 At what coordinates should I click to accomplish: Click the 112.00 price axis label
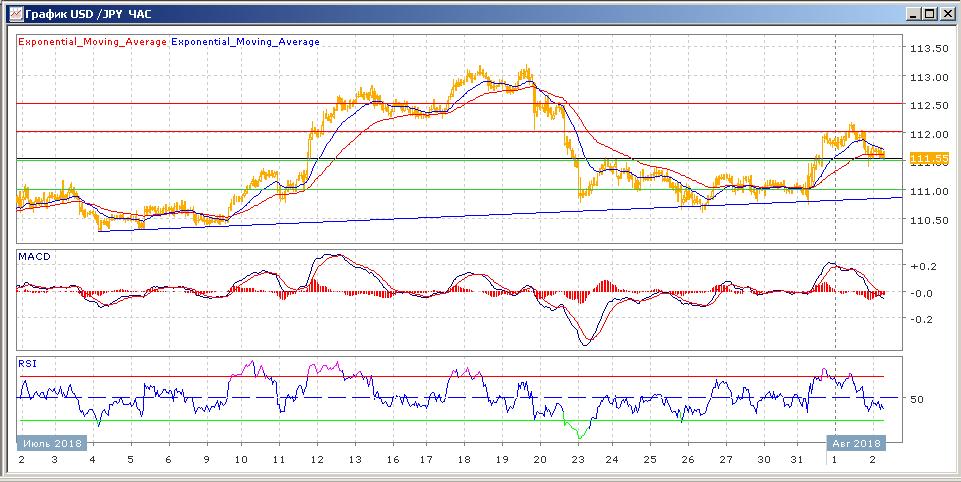click(927, 134)
